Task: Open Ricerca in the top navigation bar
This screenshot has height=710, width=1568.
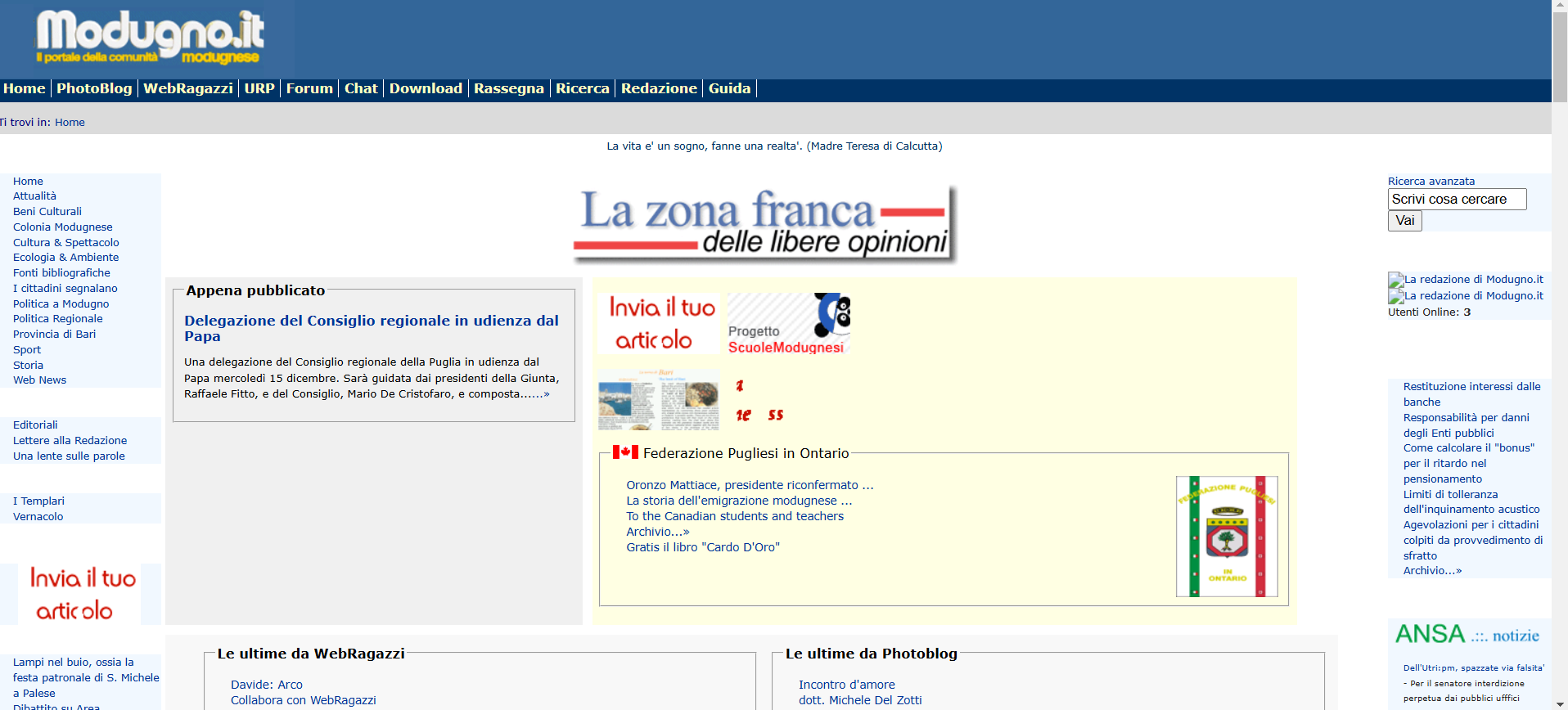Action: 583,88
